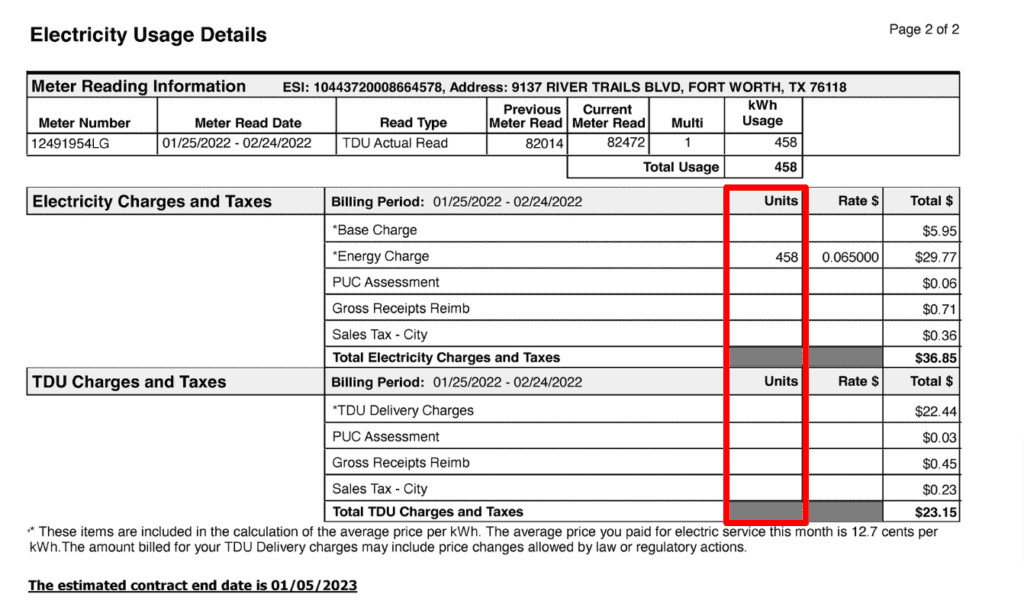This screenshot has width=1024, height=610.
Task: Click the estimated contract end date line
Action: tap(192, 585)
